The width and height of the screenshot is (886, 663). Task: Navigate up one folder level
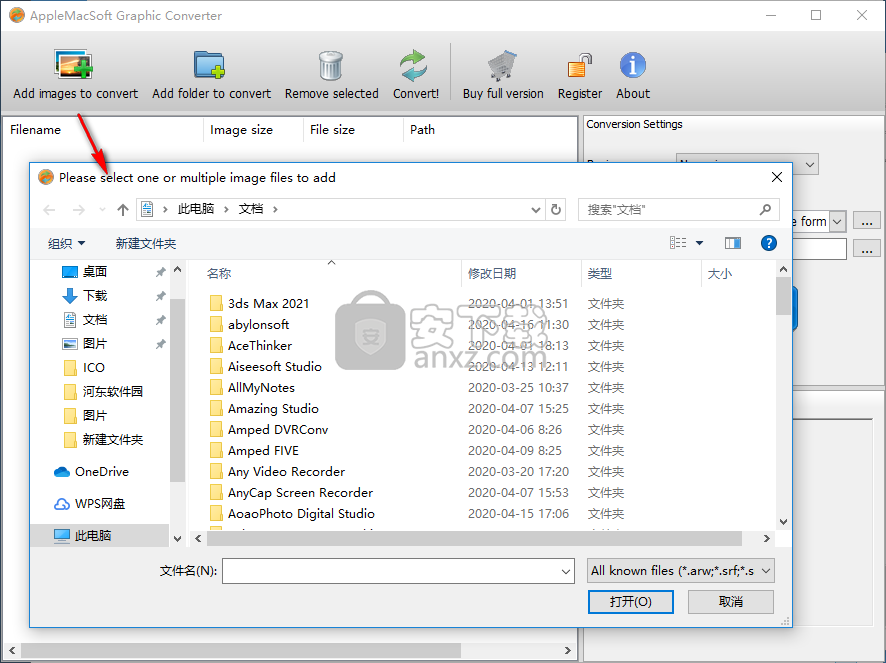click(123, 210)
